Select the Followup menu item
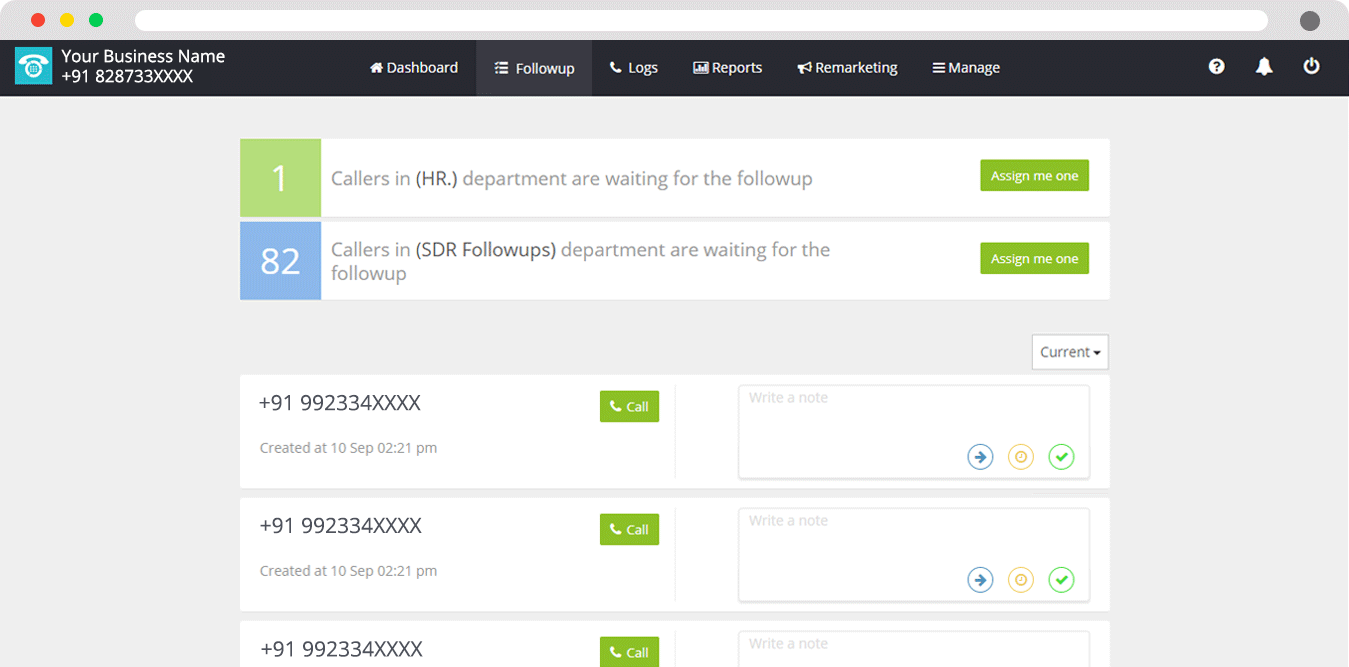The image size is (1349, 667). [534, 68]
